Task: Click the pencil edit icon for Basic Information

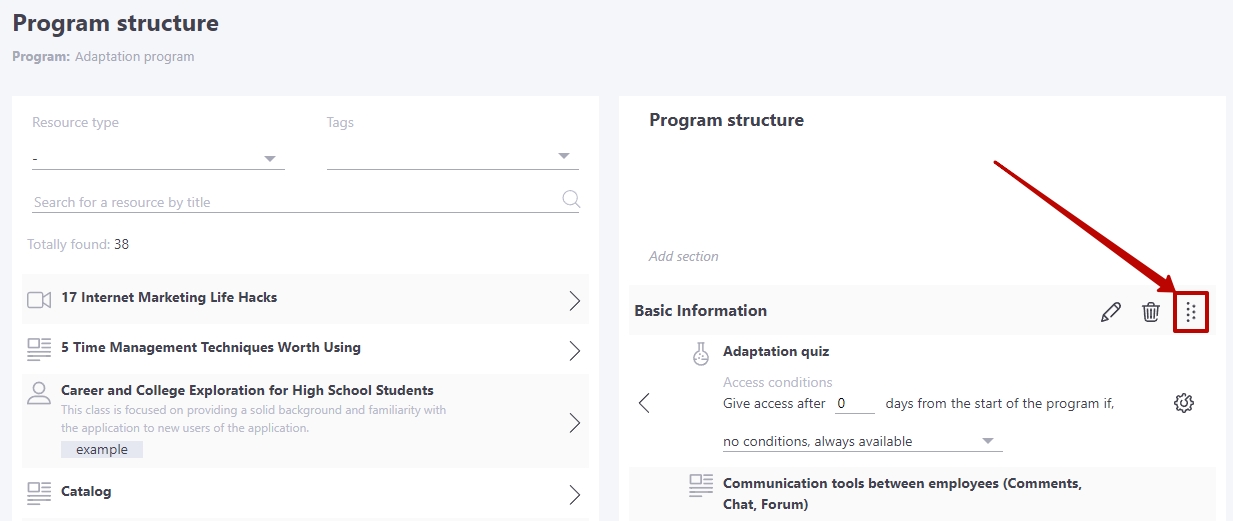Action: (1110, 312)
